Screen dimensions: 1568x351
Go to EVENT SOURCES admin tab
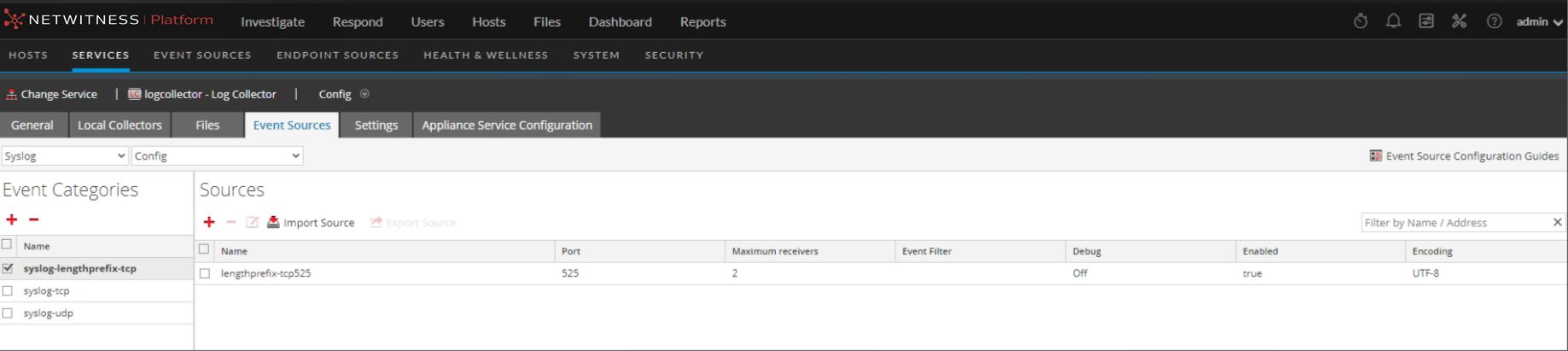pyautogui.click(x=202, y=55)
